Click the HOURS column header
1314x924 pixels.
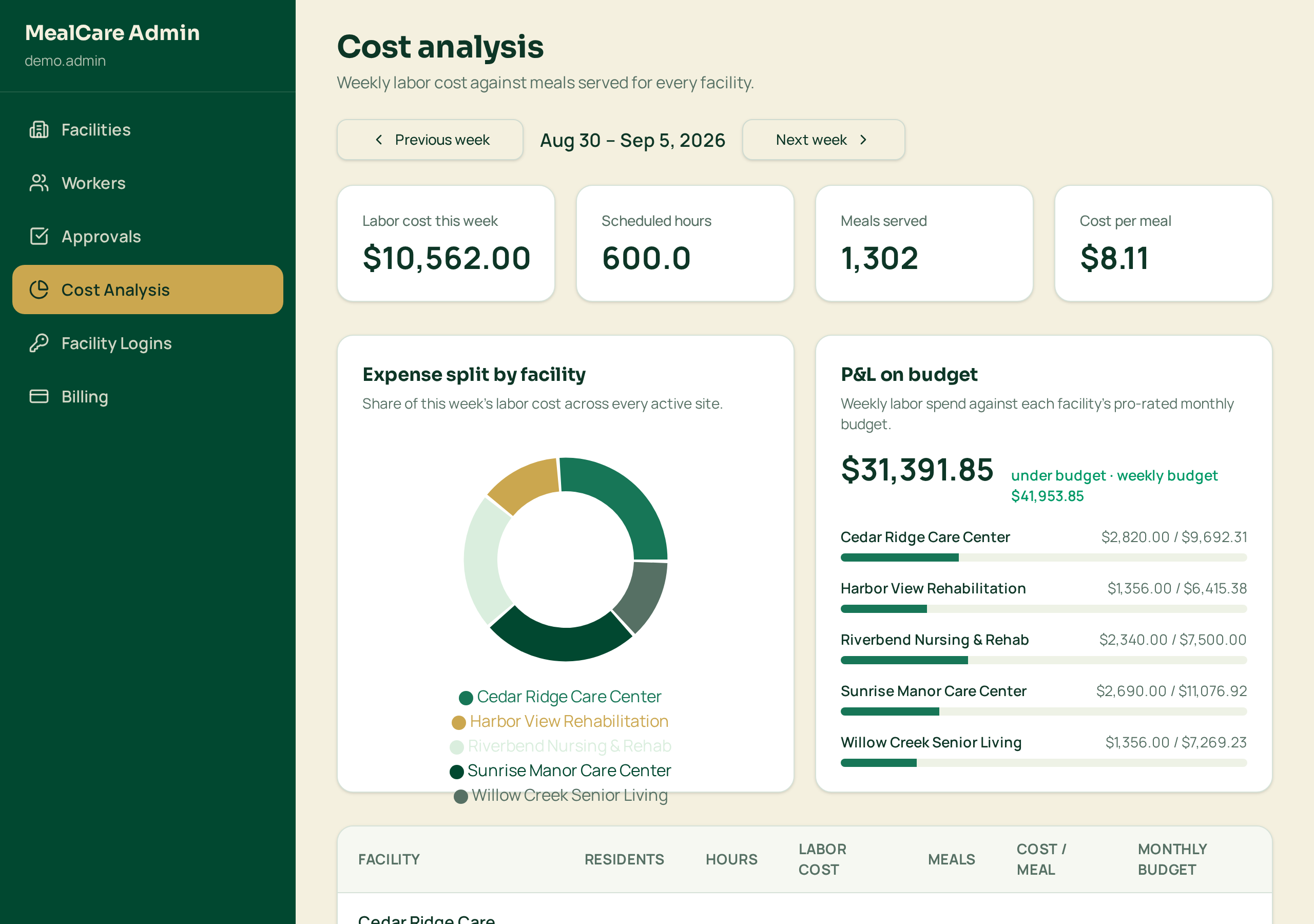click(731, 859)
